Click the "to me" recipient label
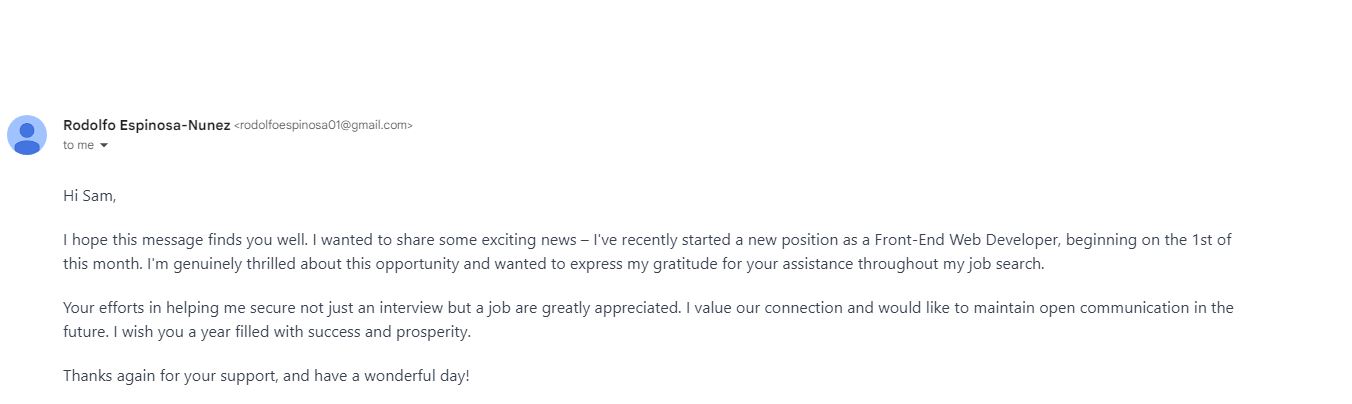The width and height of the screenshot is (1352, 404). coord(78,145)
